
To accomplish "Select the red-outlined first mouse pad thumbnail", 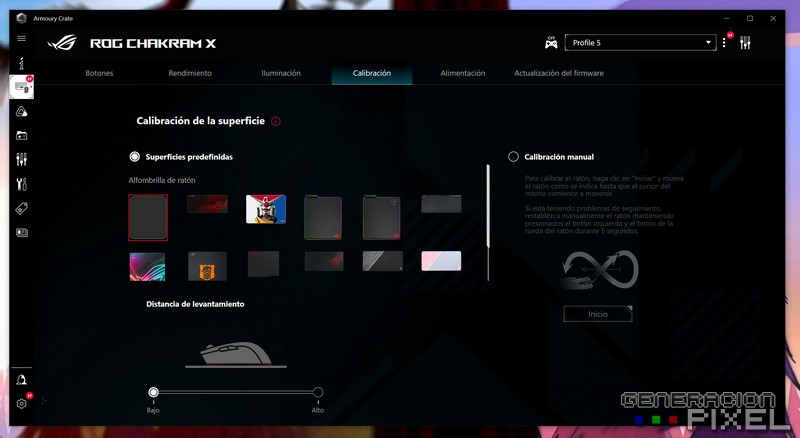I will [148, 218].
